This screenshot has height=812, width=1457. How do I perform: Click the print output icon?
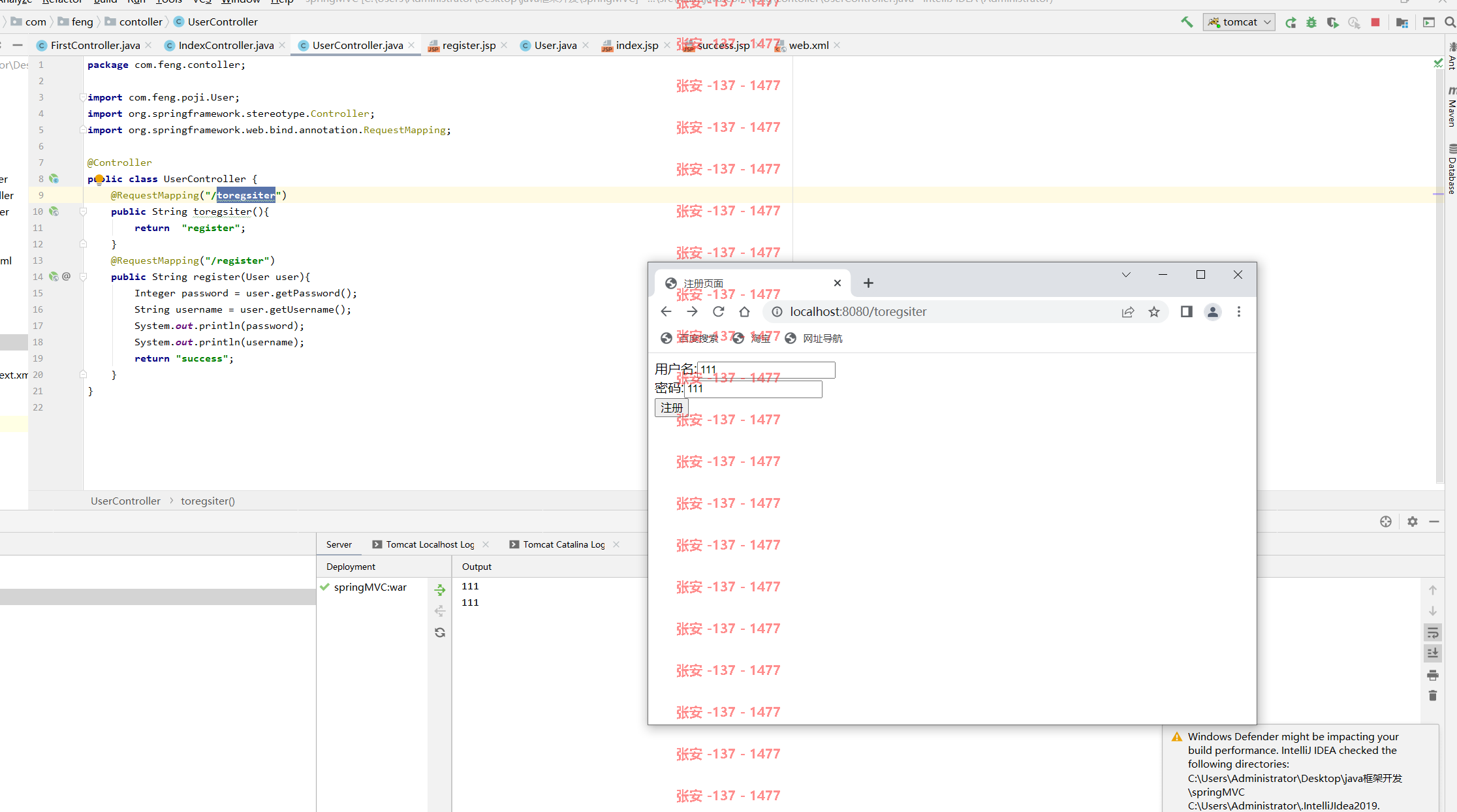point(1433,675)
